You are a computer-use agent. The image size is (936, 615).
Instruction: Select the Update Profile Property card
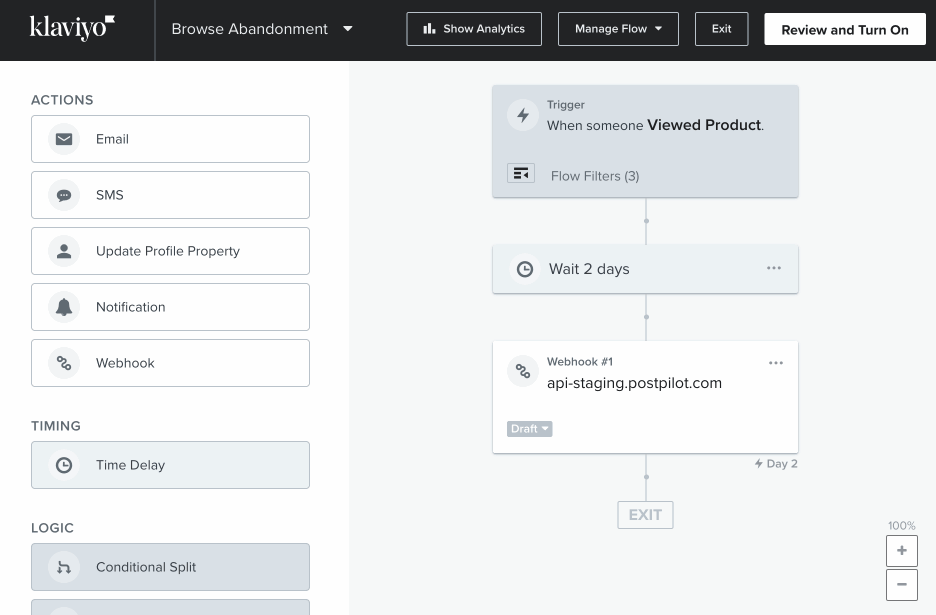point(170,251)
